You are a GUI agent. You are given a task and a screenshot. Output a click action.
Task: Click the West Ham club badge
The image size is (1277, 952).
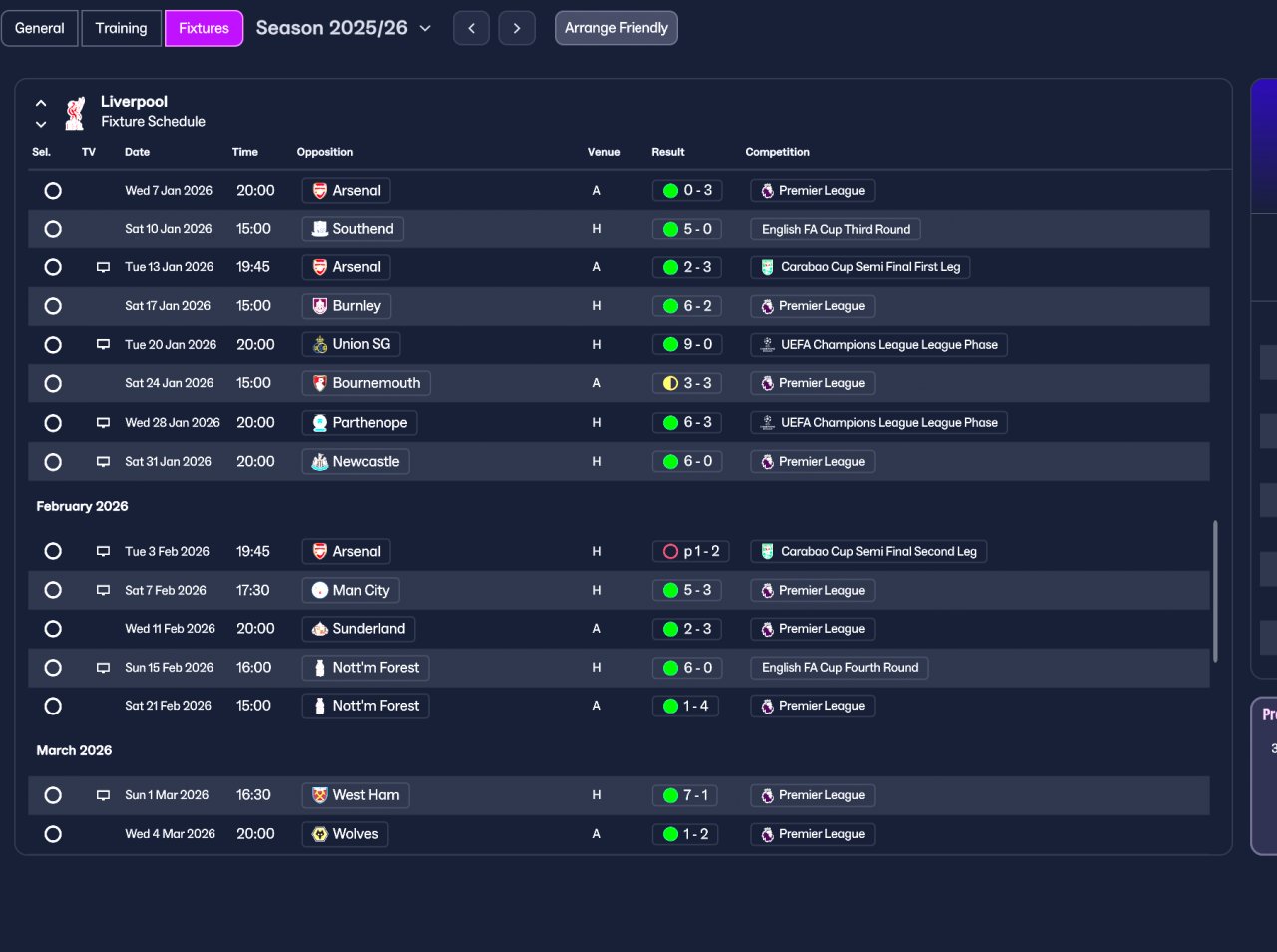320,795
